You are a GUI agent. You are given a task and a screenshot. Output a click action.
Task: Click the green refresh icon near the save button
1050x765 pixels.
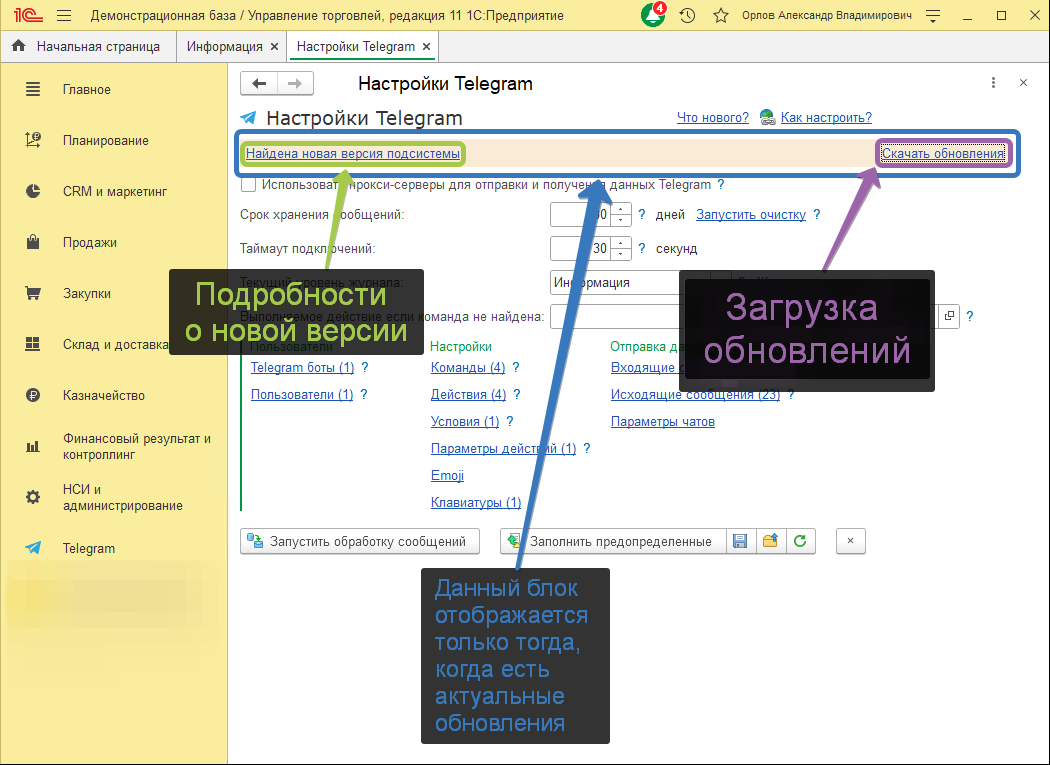coord(800,541)
